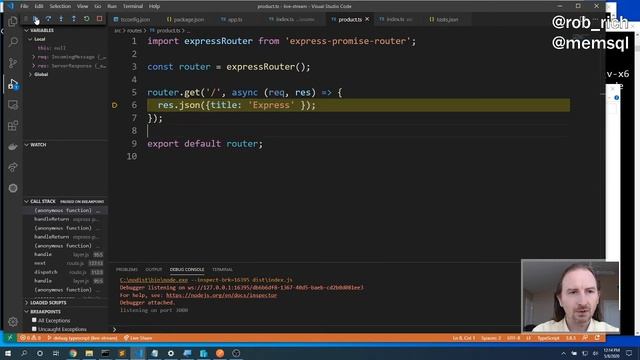Enable the Uncaught Exceptions breakpoint checkbox

[34, 329]
